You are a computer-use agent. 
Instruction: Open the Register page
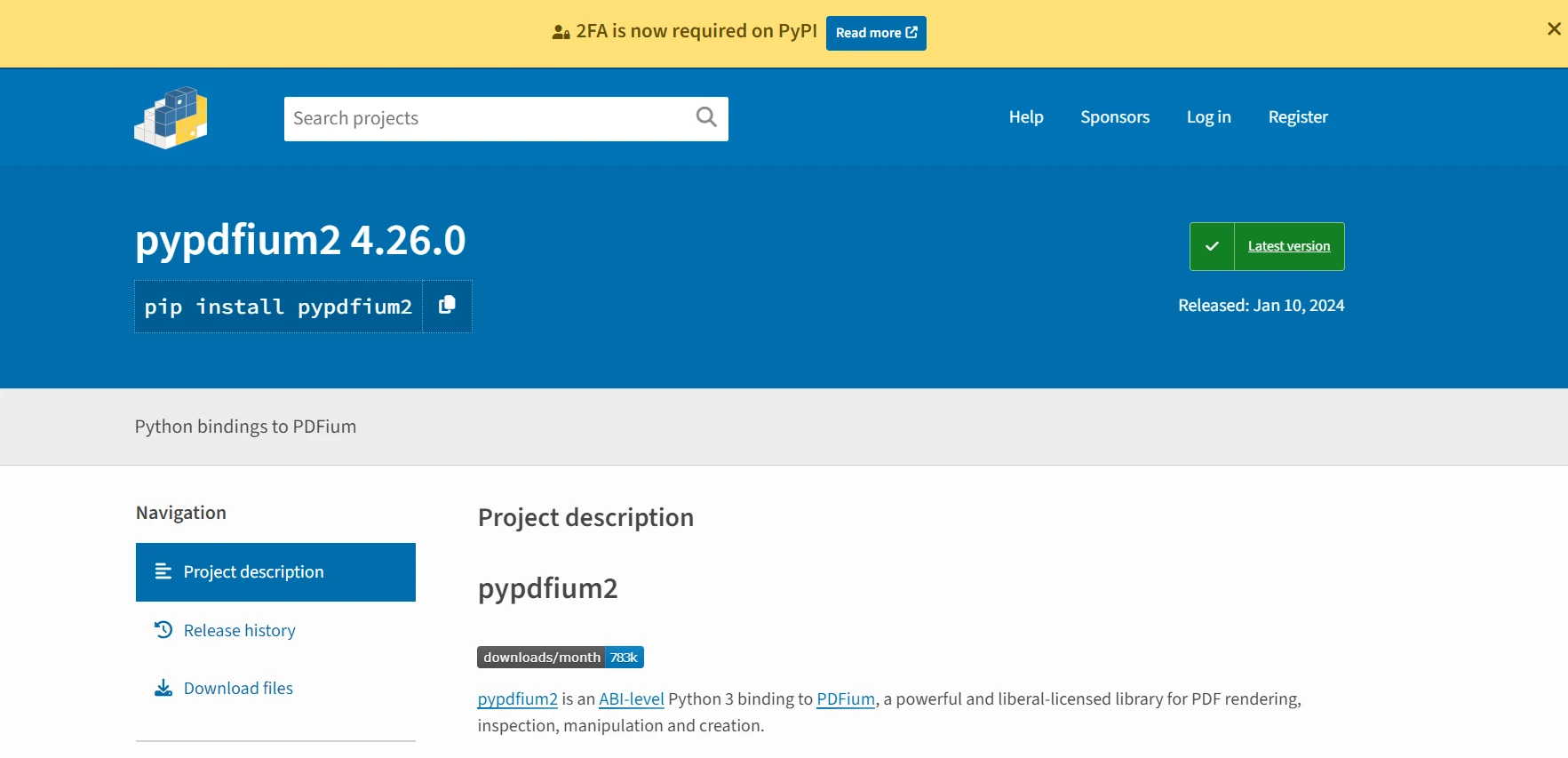click(1298, 117)
